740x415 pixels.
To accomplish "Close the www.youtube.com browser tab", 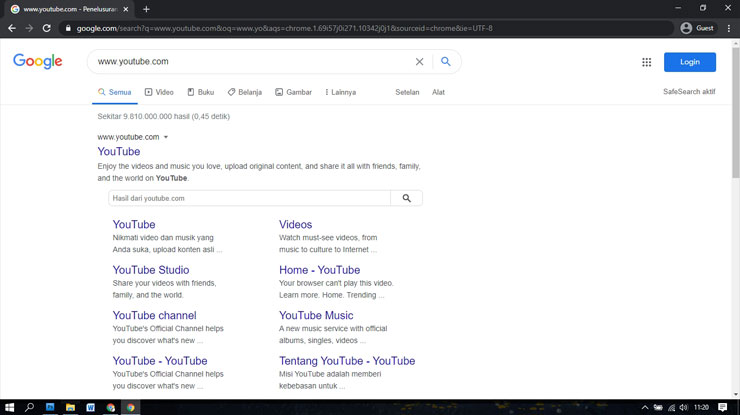I will coord(126,9).
